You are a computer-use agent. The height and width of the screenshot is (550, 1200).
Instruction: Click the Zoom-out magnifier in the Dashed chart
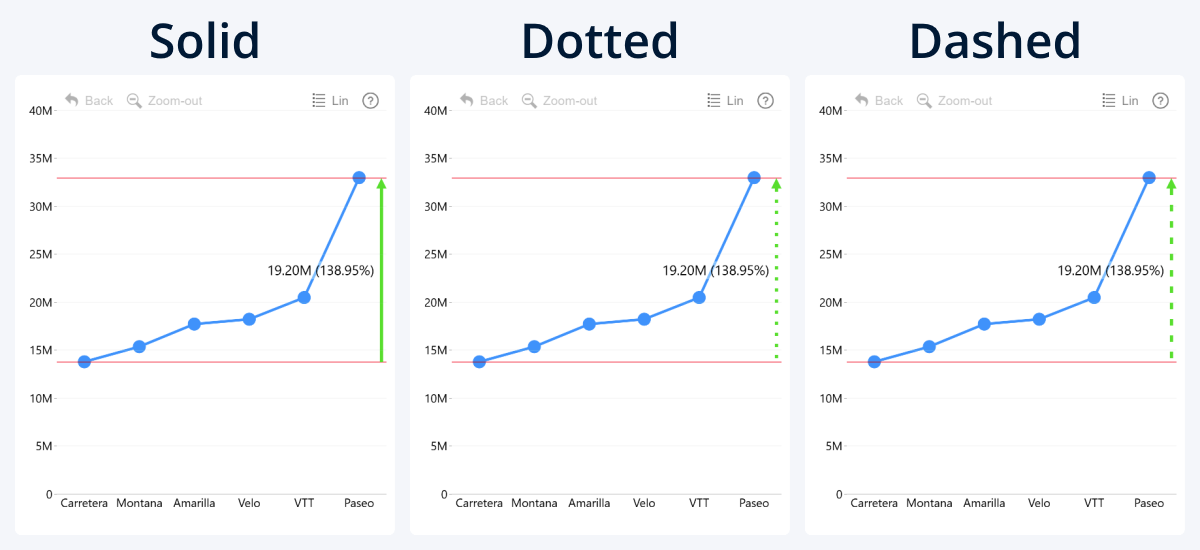pyautogui.click(x=924, y=100)
